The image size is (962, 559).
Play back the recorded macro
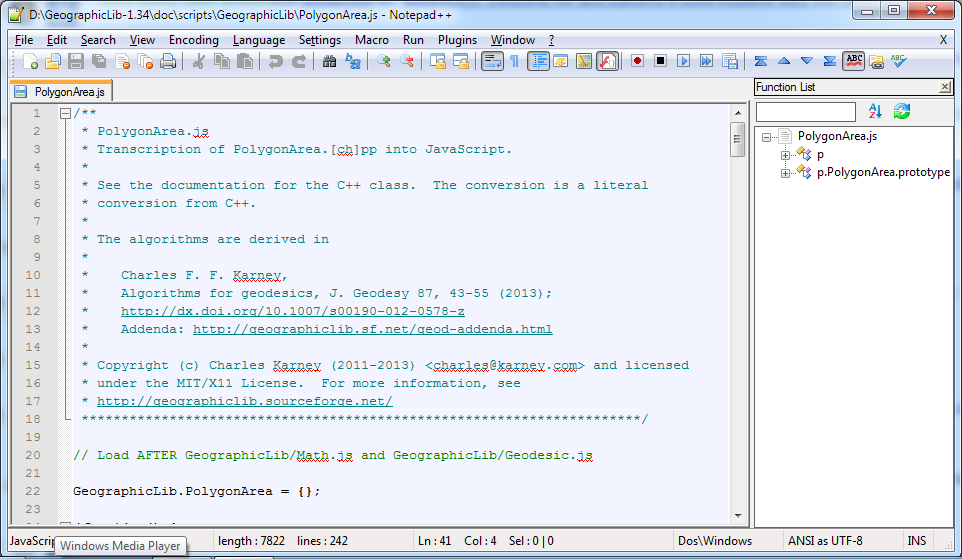[x=683, y=61]
